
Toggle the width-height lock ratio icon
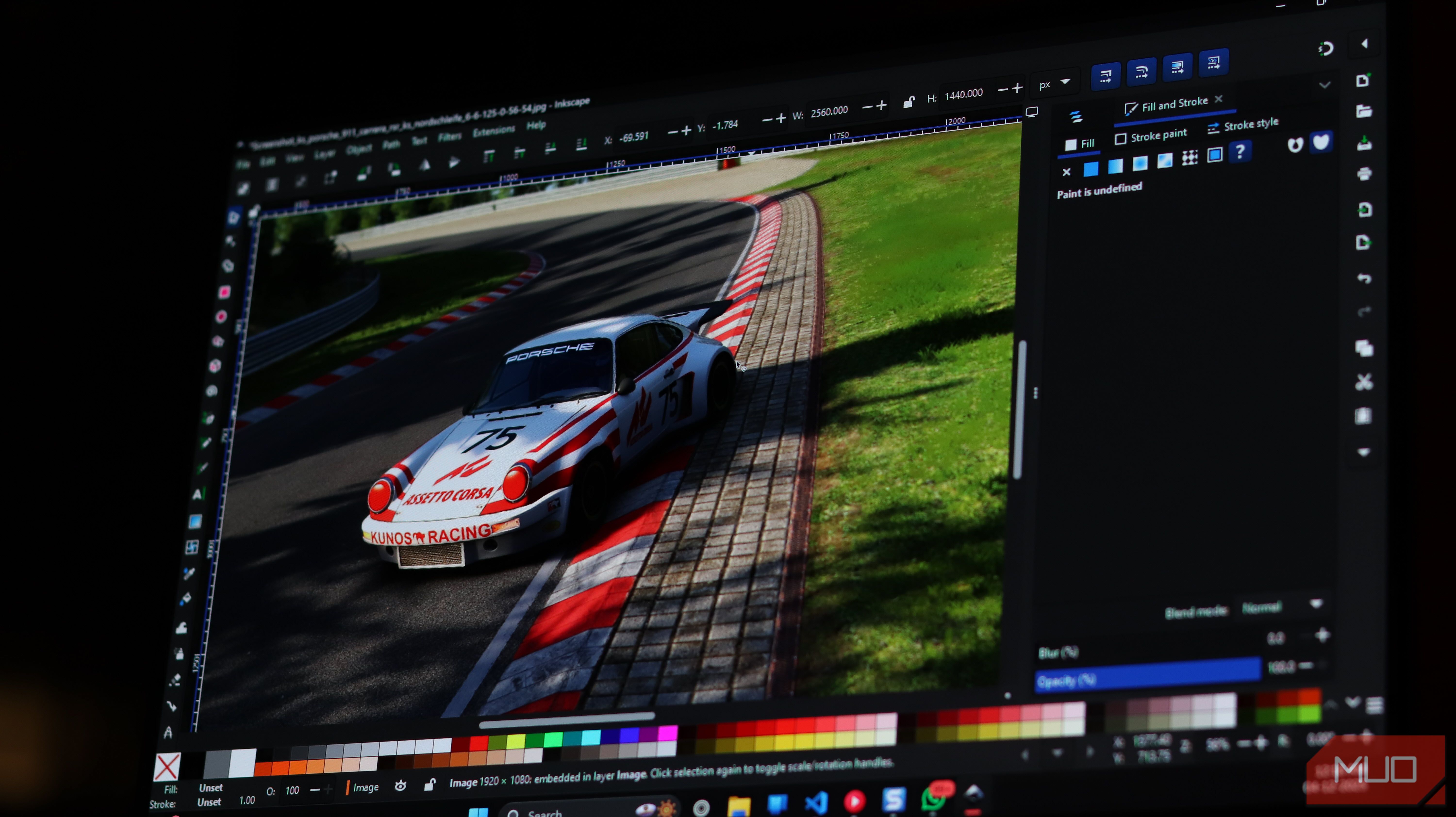(908, 102)
